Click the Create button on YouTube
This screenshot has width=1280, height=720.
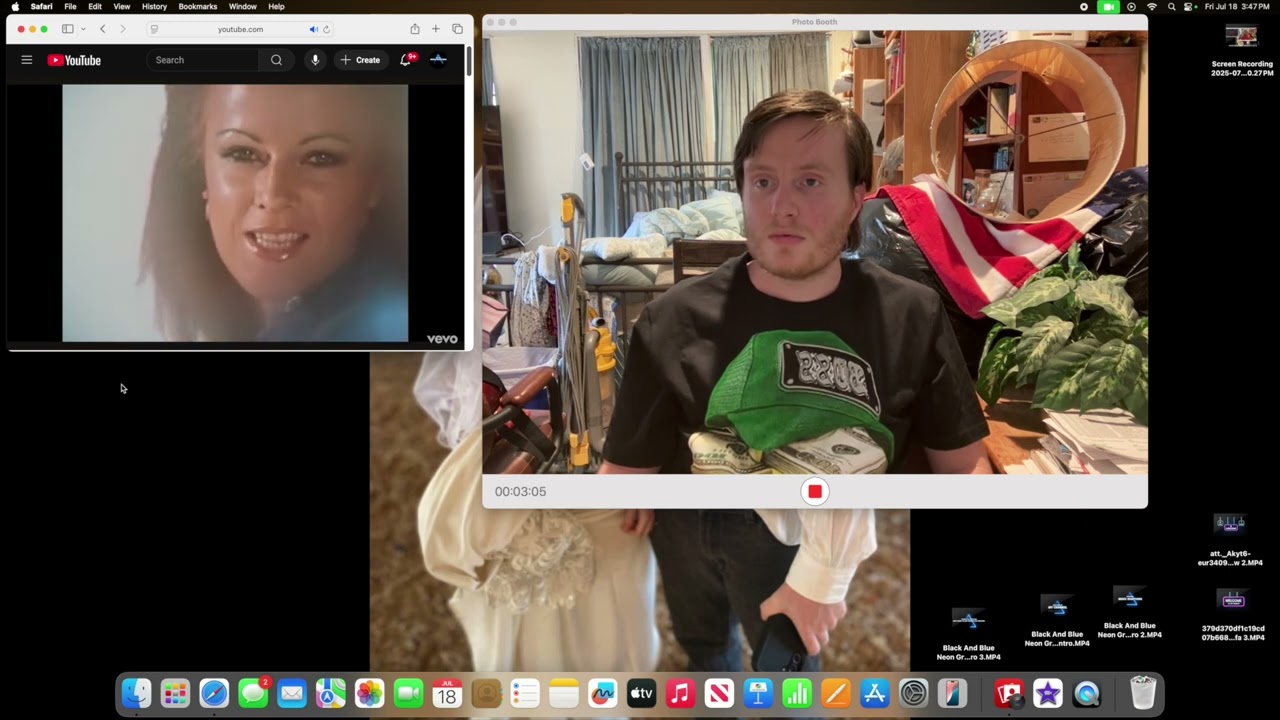coord(360,60)
